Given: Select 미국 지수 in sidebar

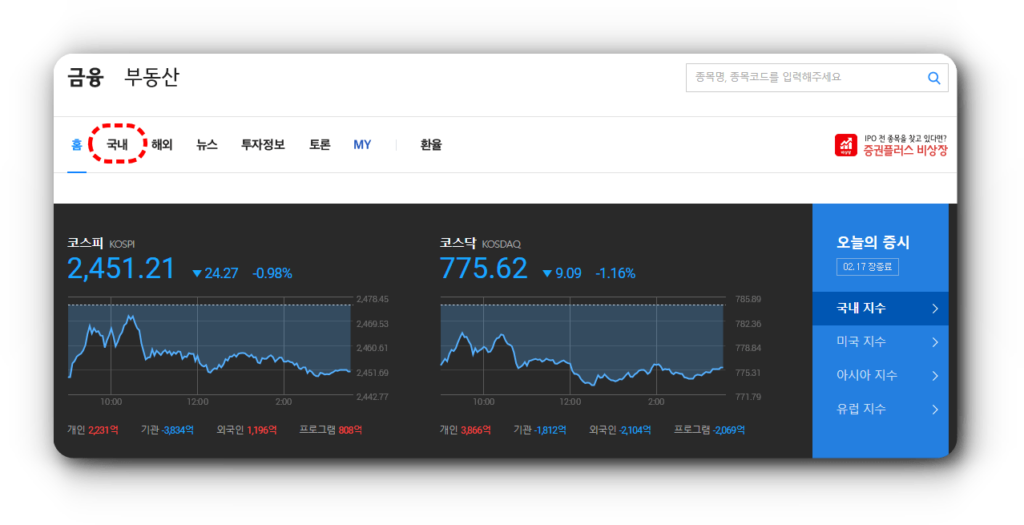Looking at the screenshot, I should [x=880, y=342].
